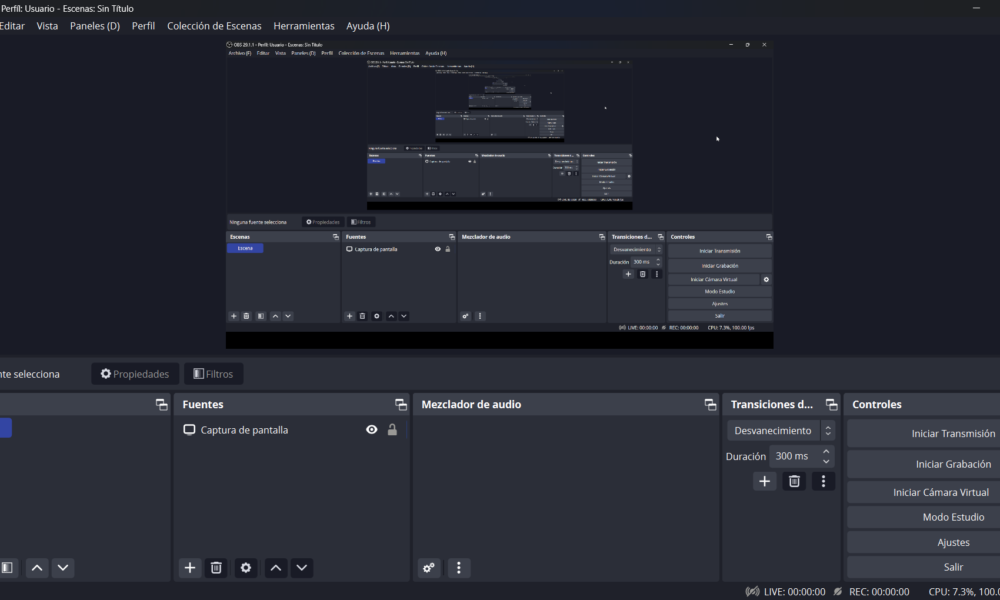The height and width of the screenshot is (600, 1000).
Task: Click the Duración label
Action: [746, 457]
